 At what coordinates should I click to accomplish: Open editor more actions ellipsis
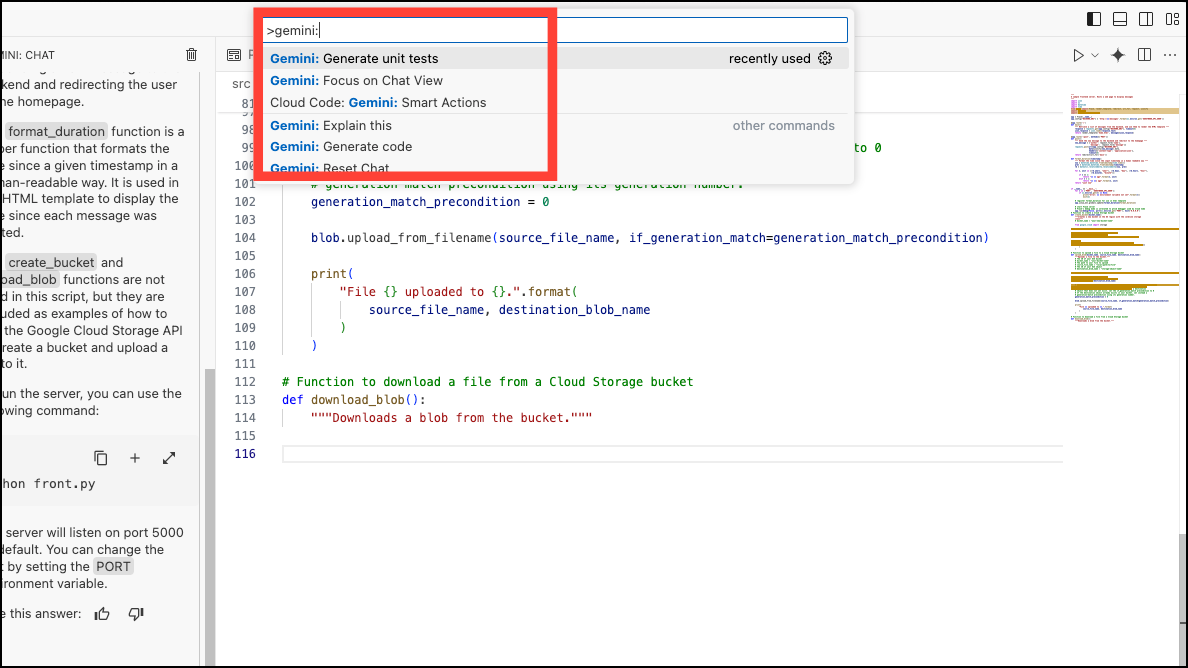[x=1170, y=55]
